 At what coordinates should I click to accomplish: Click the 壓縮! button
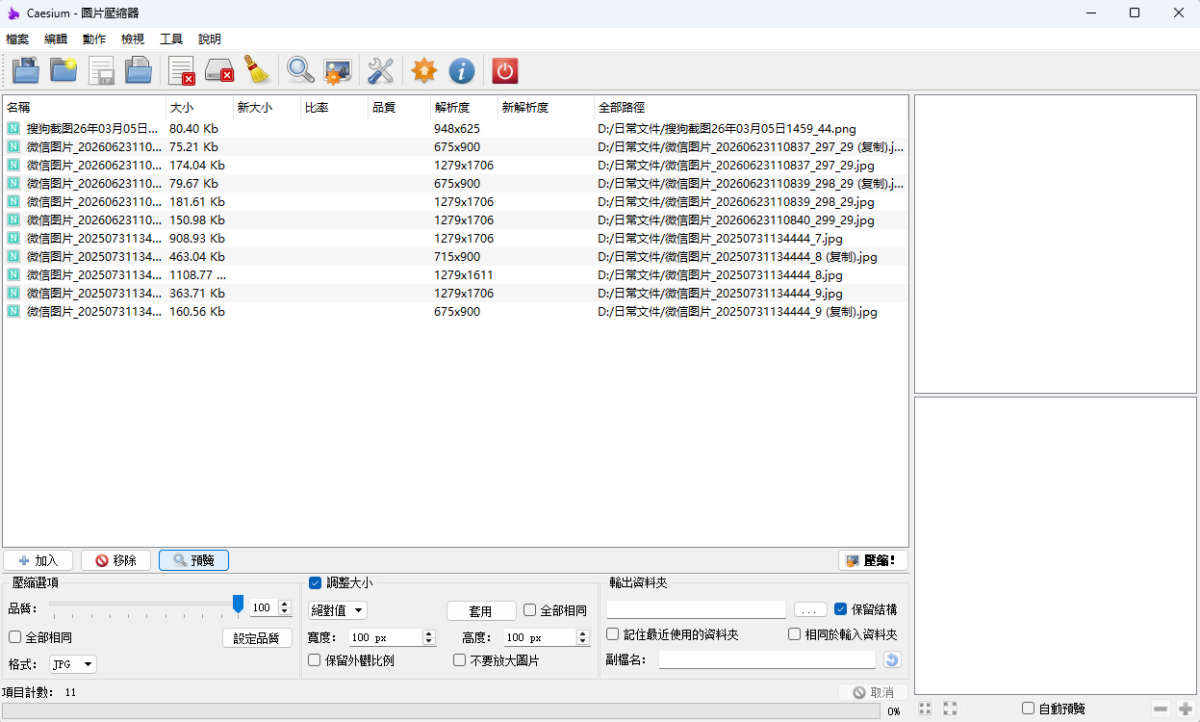(x=873, y=561)
